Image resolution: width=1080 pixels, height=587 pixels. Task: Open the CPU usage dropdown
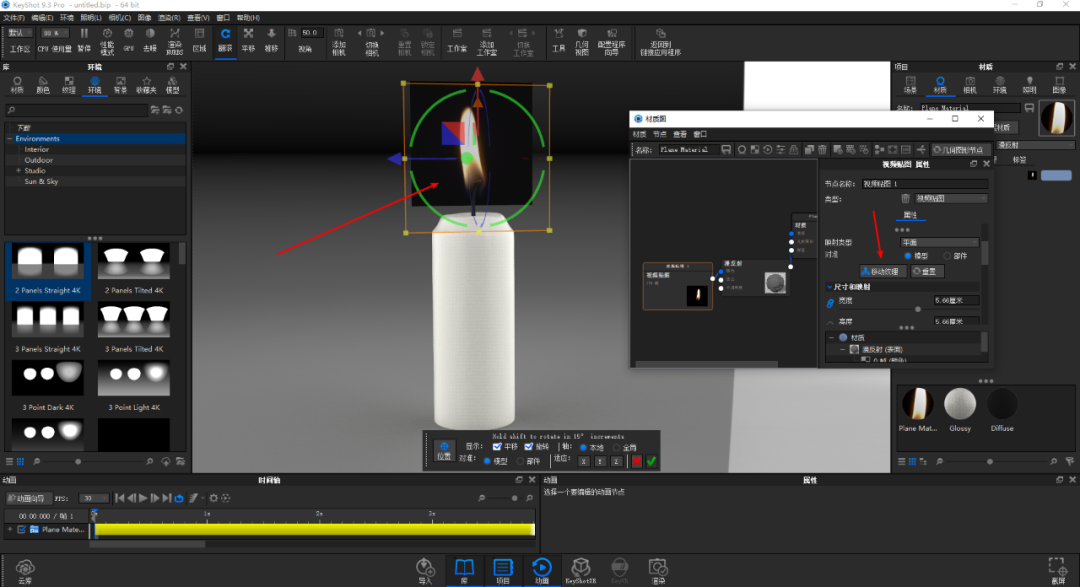(54, 33)
